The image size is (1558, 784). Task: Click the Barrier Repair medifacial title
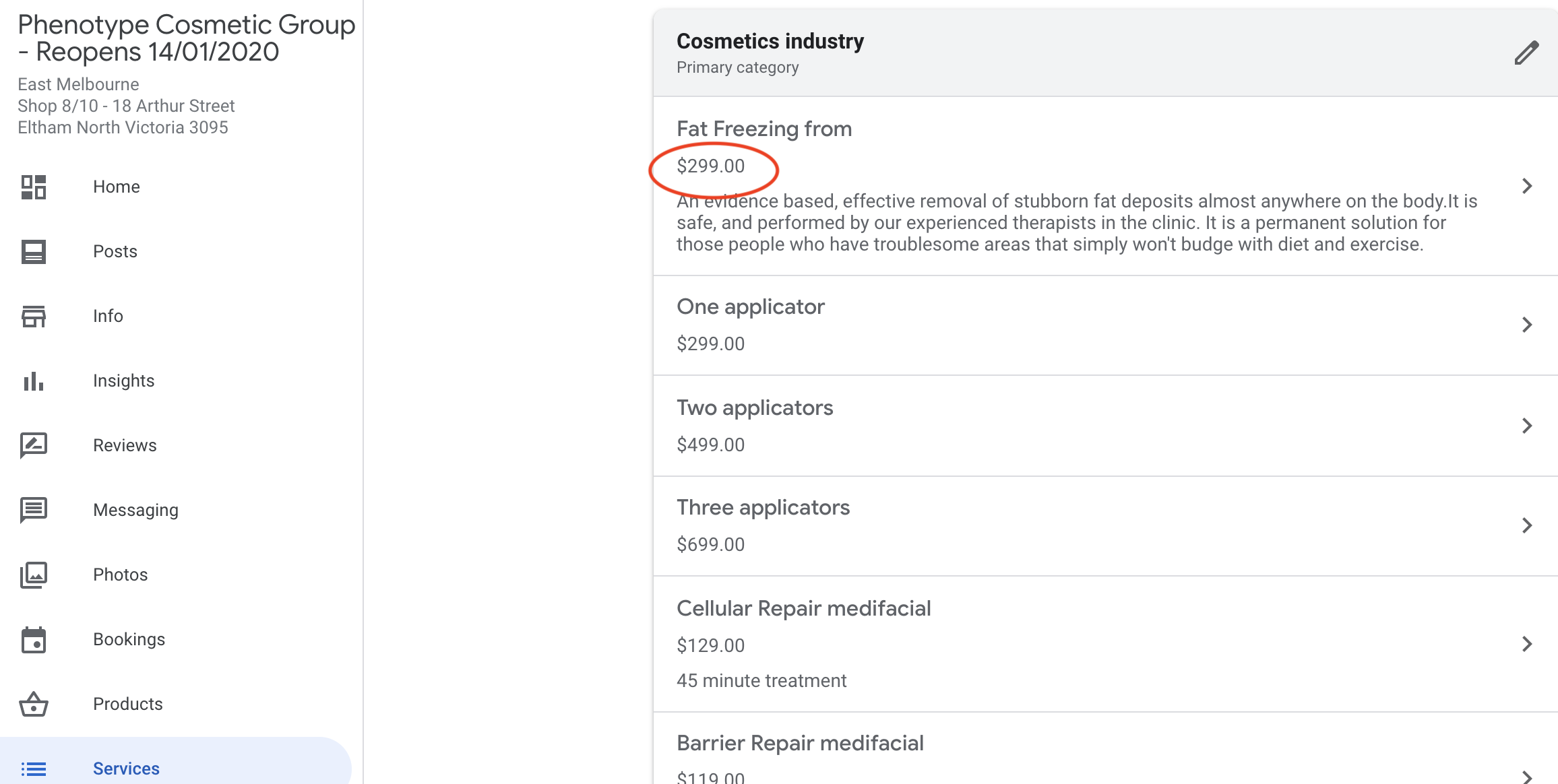click(800, 743)
